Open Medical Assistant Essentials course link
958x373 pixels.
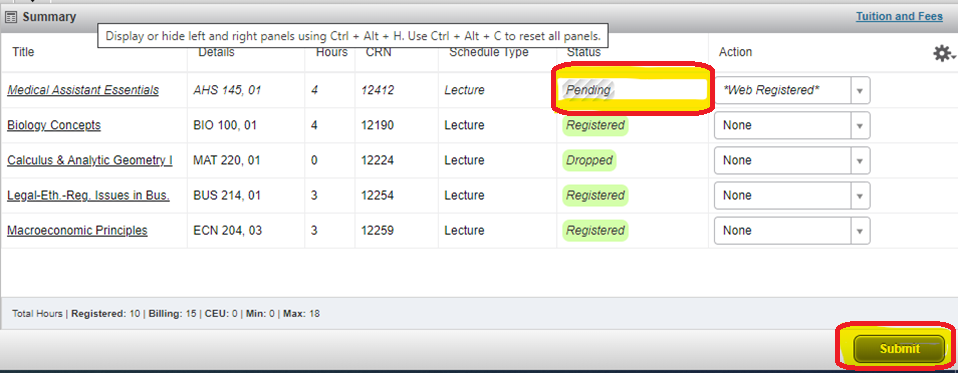pos(83,90)
